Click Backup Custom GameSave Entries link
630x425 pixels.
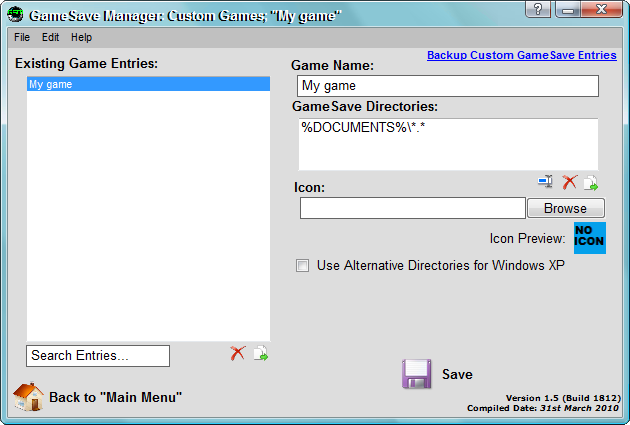522,55
